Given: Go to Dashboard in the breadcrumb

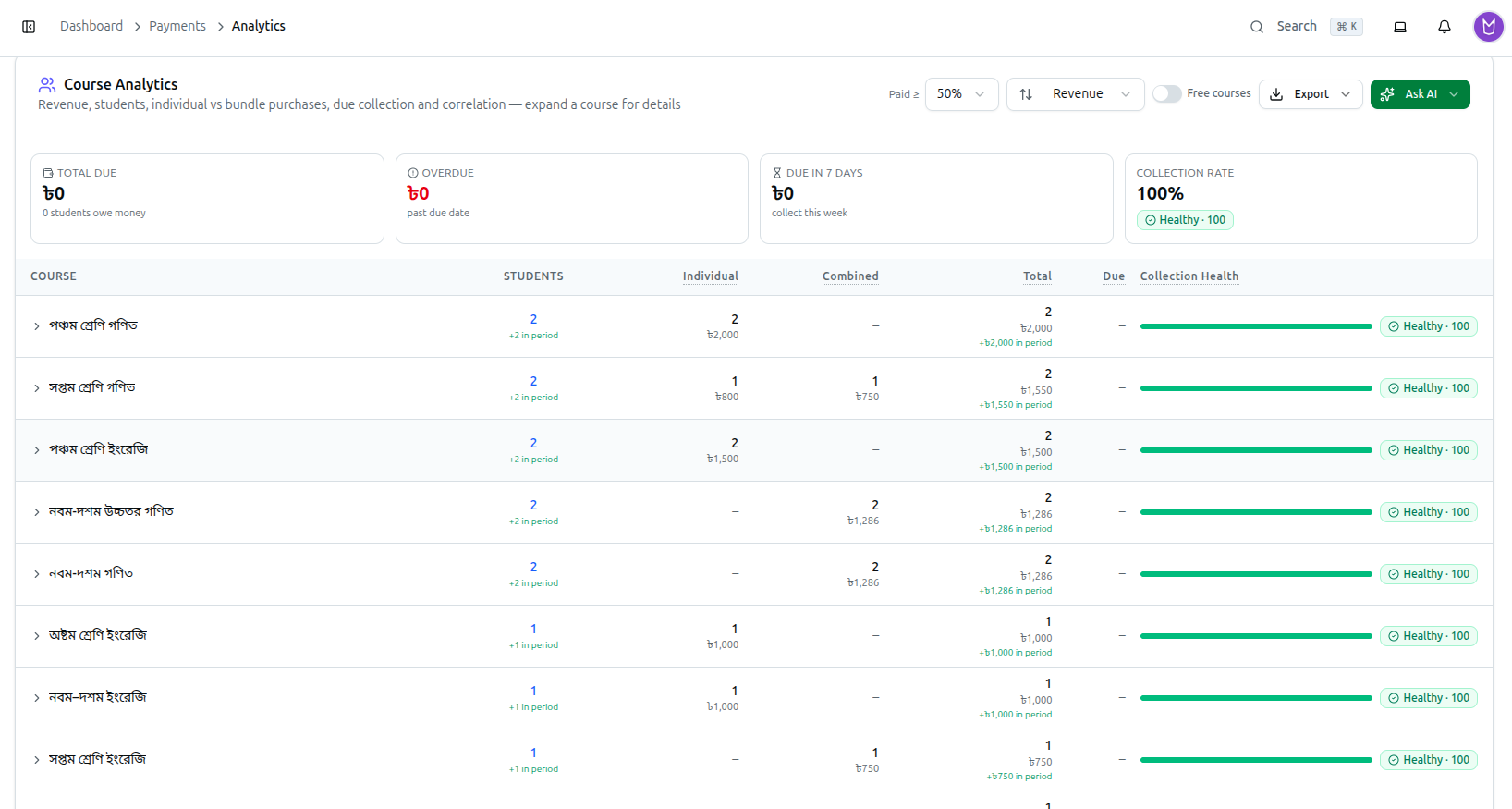Looking at the screenshot, I should 91,26.
